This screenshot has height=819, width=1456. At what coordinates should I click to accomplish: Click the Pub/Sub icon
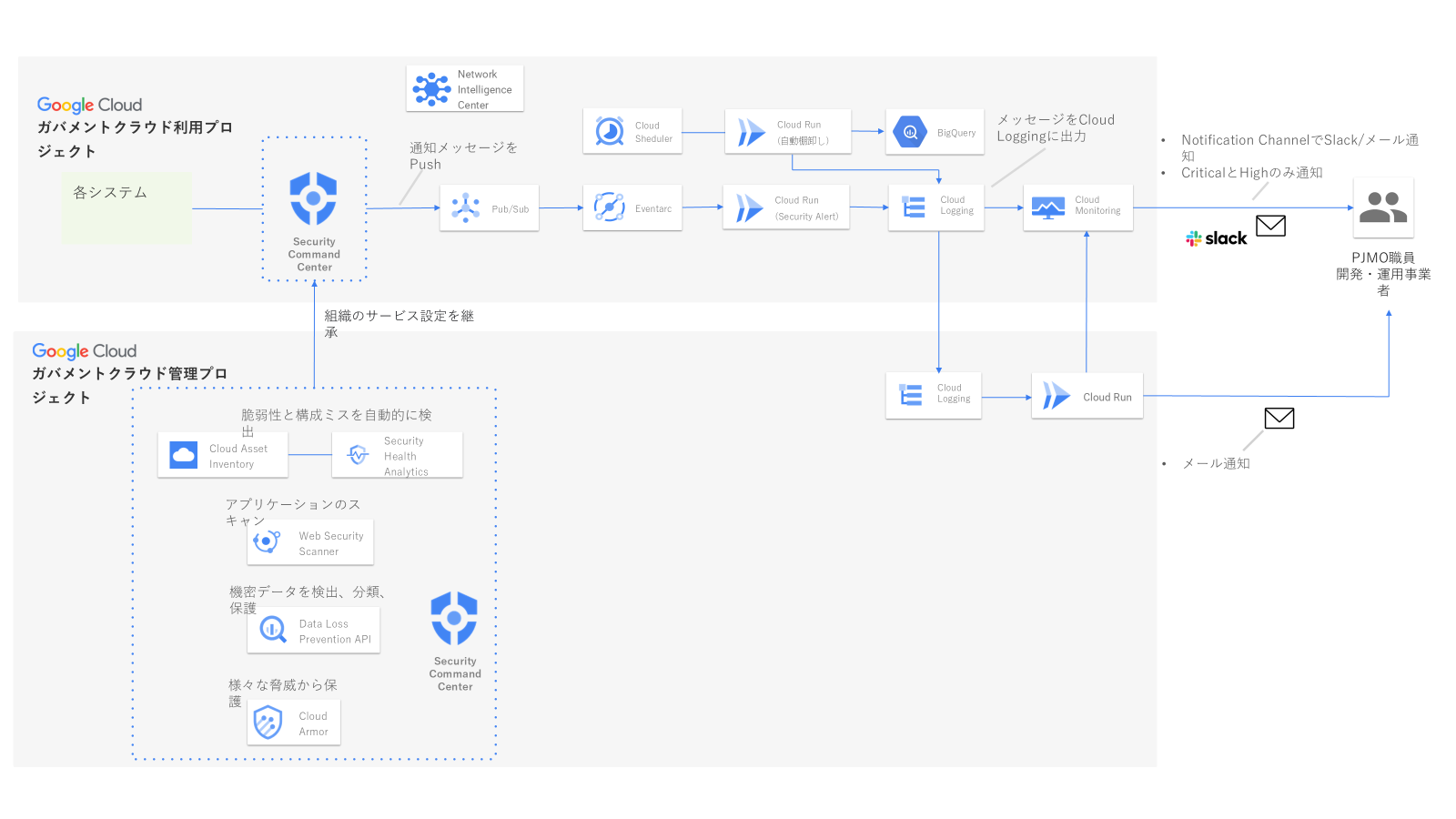[x=467, y=207]
